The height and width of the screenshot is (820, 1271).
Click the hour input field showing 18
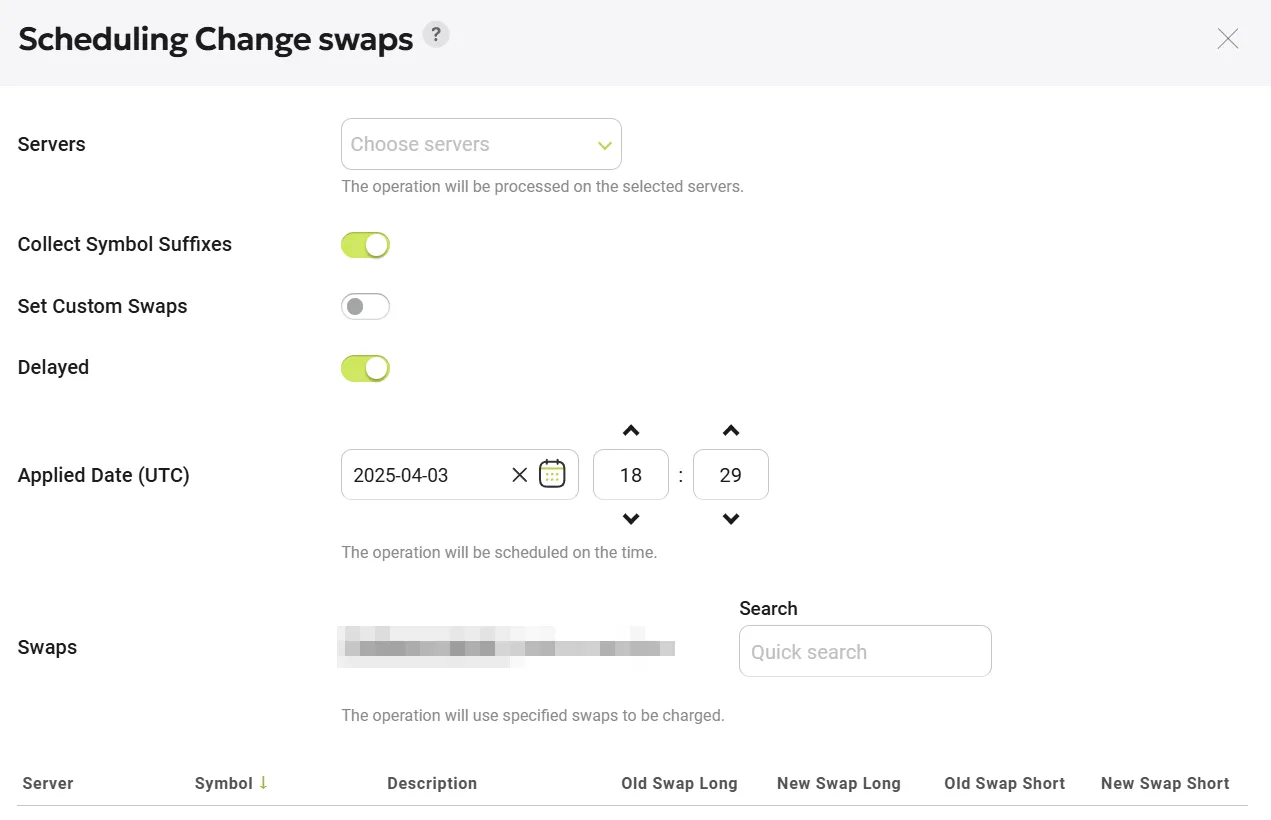(x=630, y=475)
